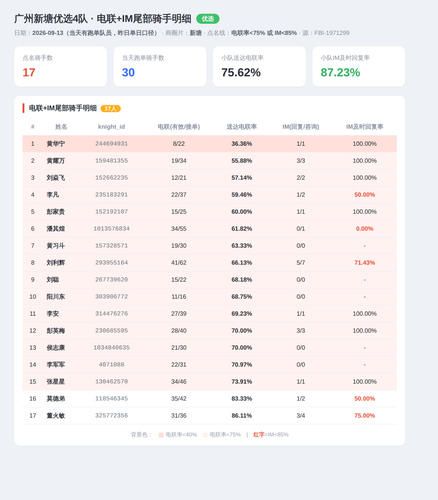
Task: Select the team IM reply rate 87.23%
Action: [x=340, y=72]
